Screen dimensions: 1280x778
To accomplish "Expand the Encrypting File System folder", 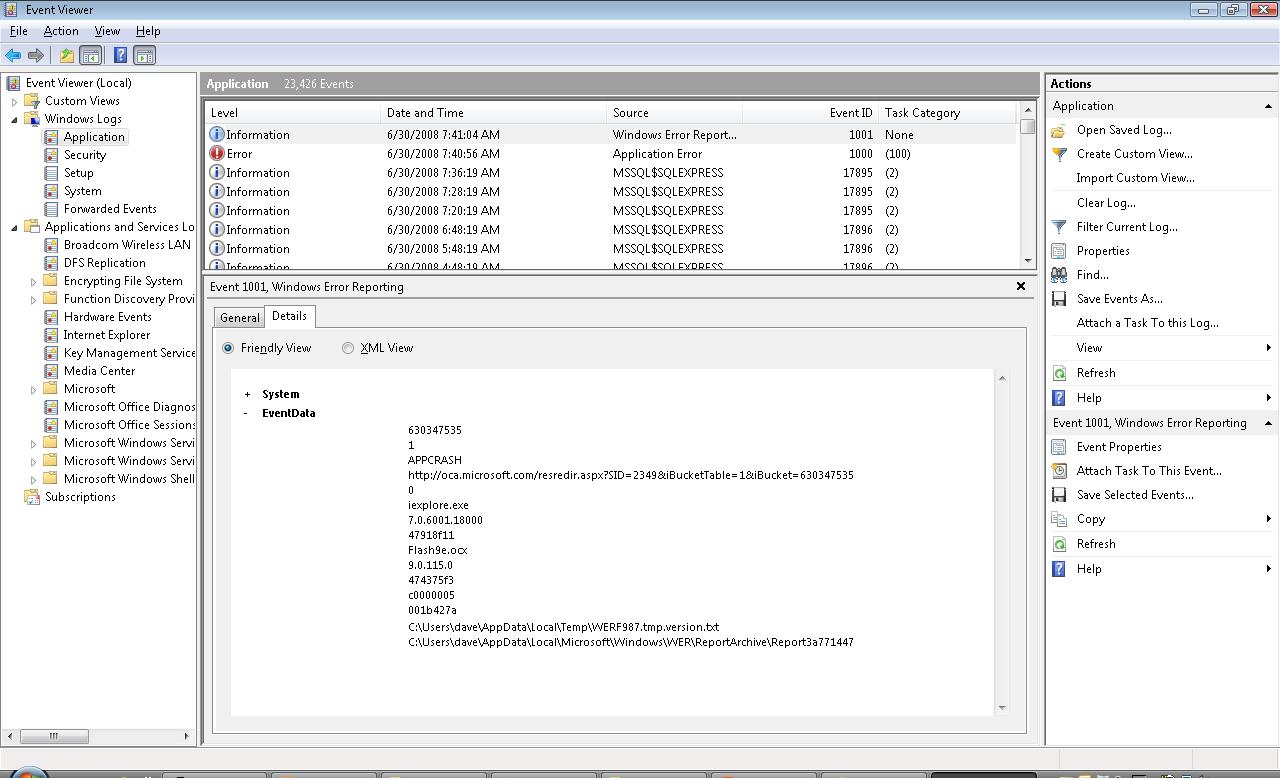I will pos(33,281).
